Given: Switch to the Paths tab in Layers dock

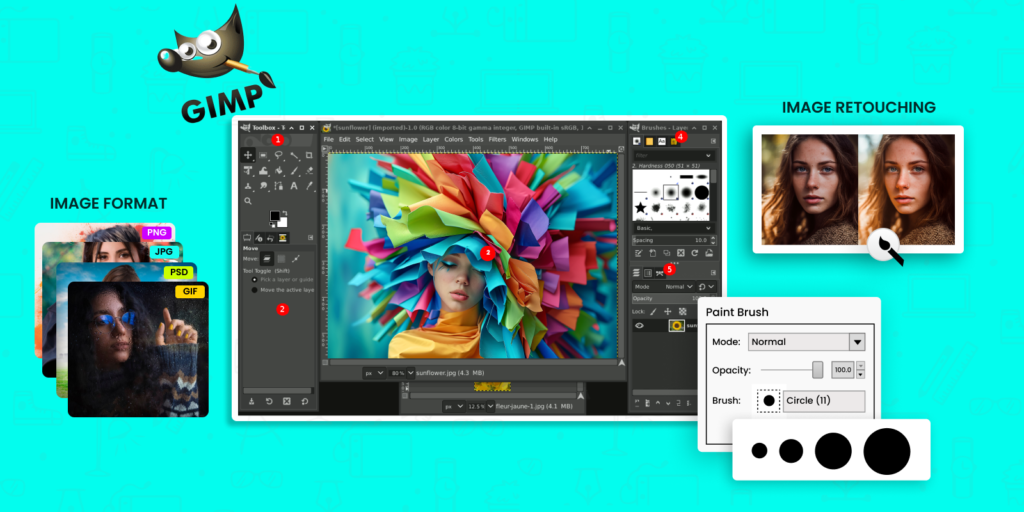Looking at the screenshot, I should [660, 273].
